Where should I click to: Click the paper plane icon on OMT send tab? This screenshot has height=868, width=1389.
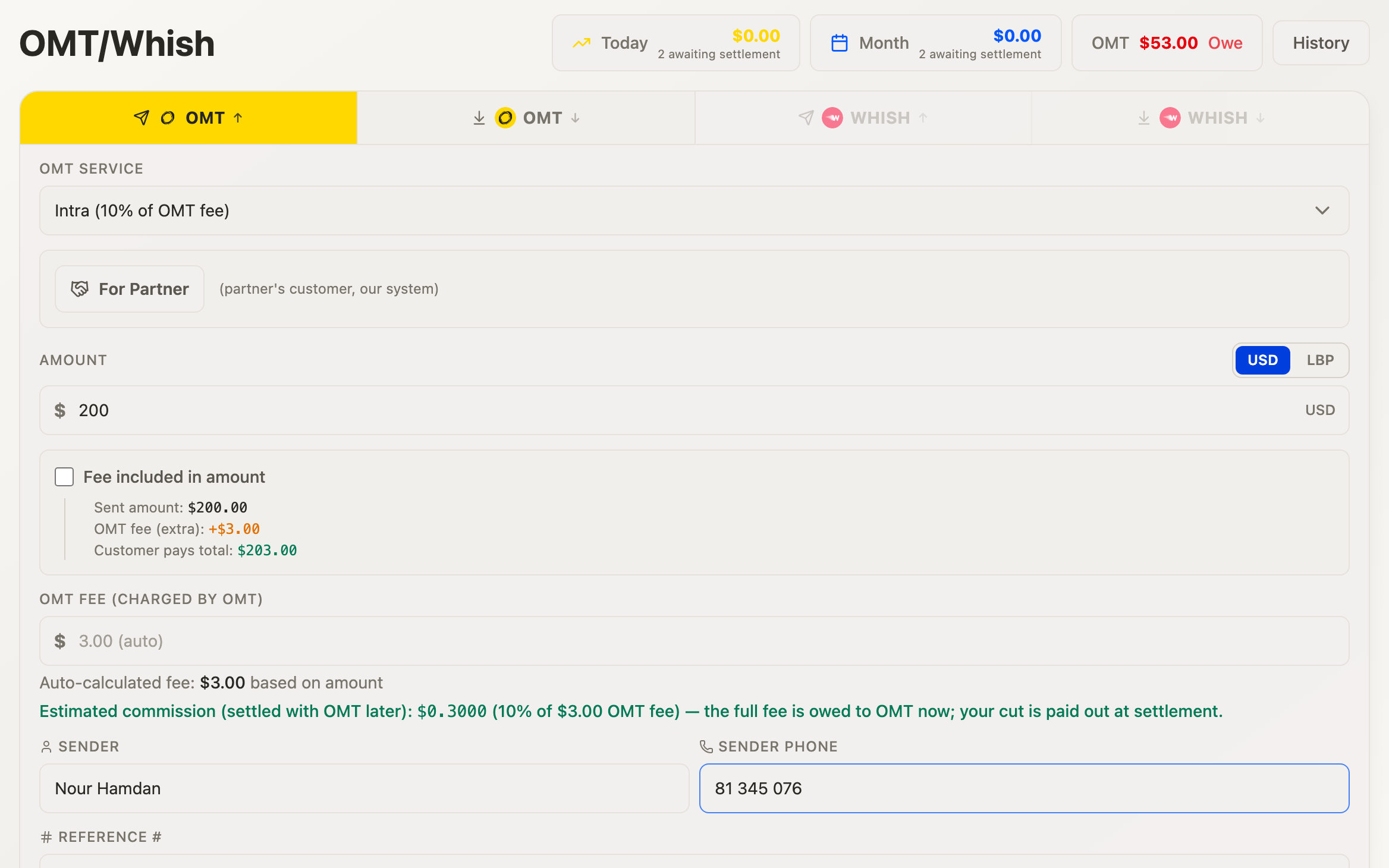click(142, 118)
